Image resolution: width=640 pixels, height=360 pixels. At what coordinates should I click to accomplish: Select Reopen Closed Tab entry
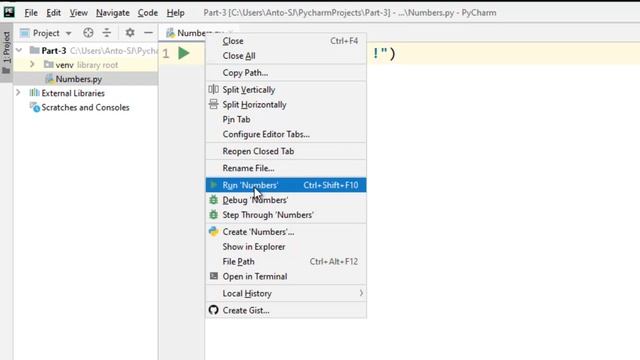point(286,151)
